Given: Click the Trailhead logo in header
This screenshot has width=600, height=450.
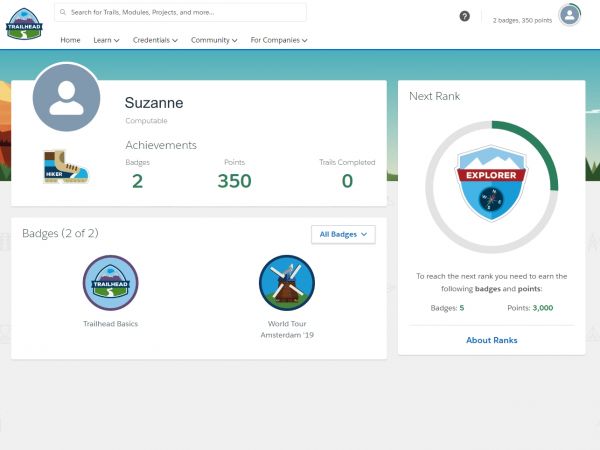Looking at the screenshot, I should click(23, 24).
